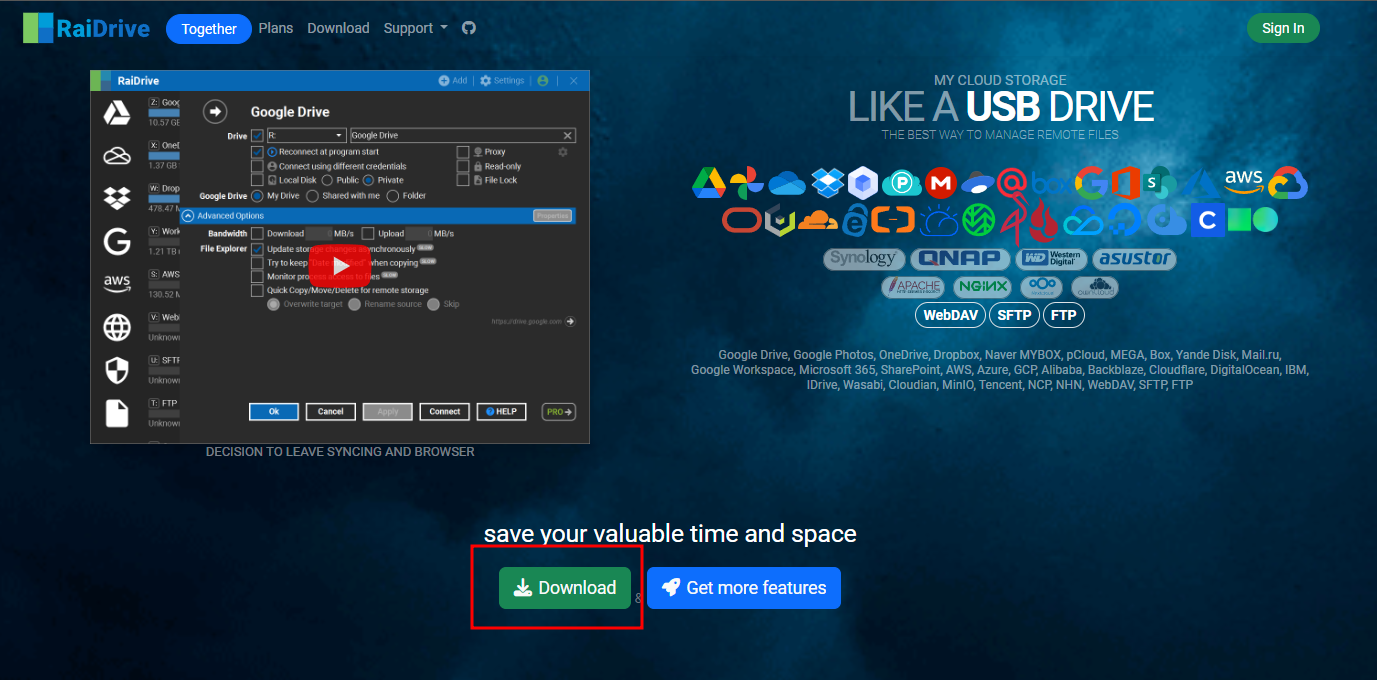Click the Google Drive triangle logo in services grid
The height and width of the screenshot is (680, 1377).
coord(709,183)
